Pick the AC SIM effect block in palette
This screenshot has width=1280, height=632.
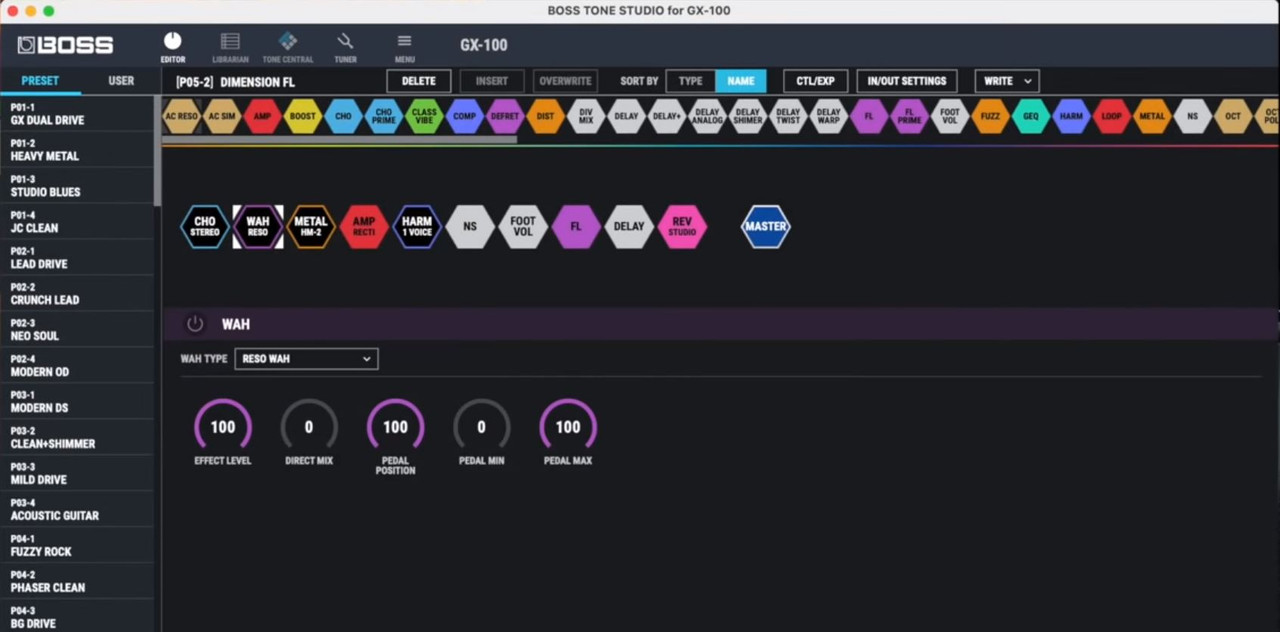coord(222,116)
